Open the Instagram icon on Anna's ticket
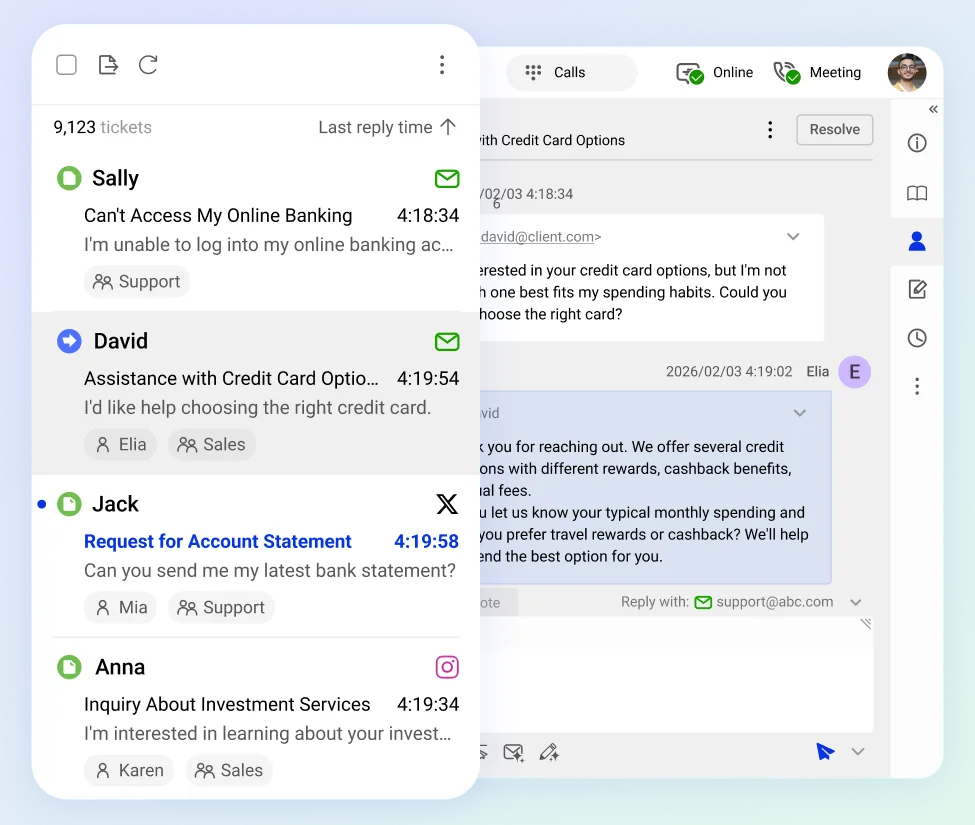The width and height of the screenshot is (975, 825). click(446, 666)
